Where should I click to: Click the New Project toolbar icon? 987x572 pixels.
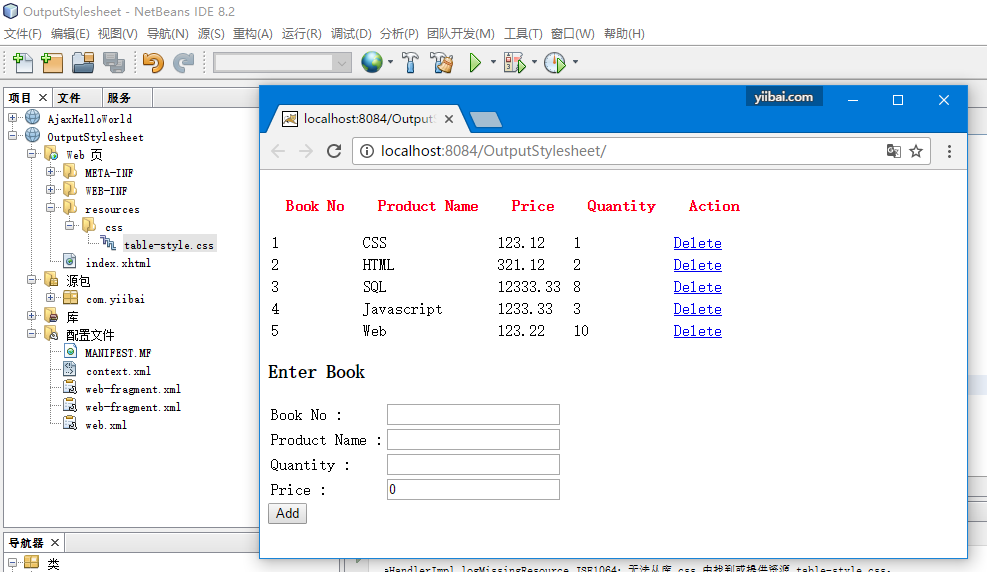pyautogui.click(x=52, y=63)
